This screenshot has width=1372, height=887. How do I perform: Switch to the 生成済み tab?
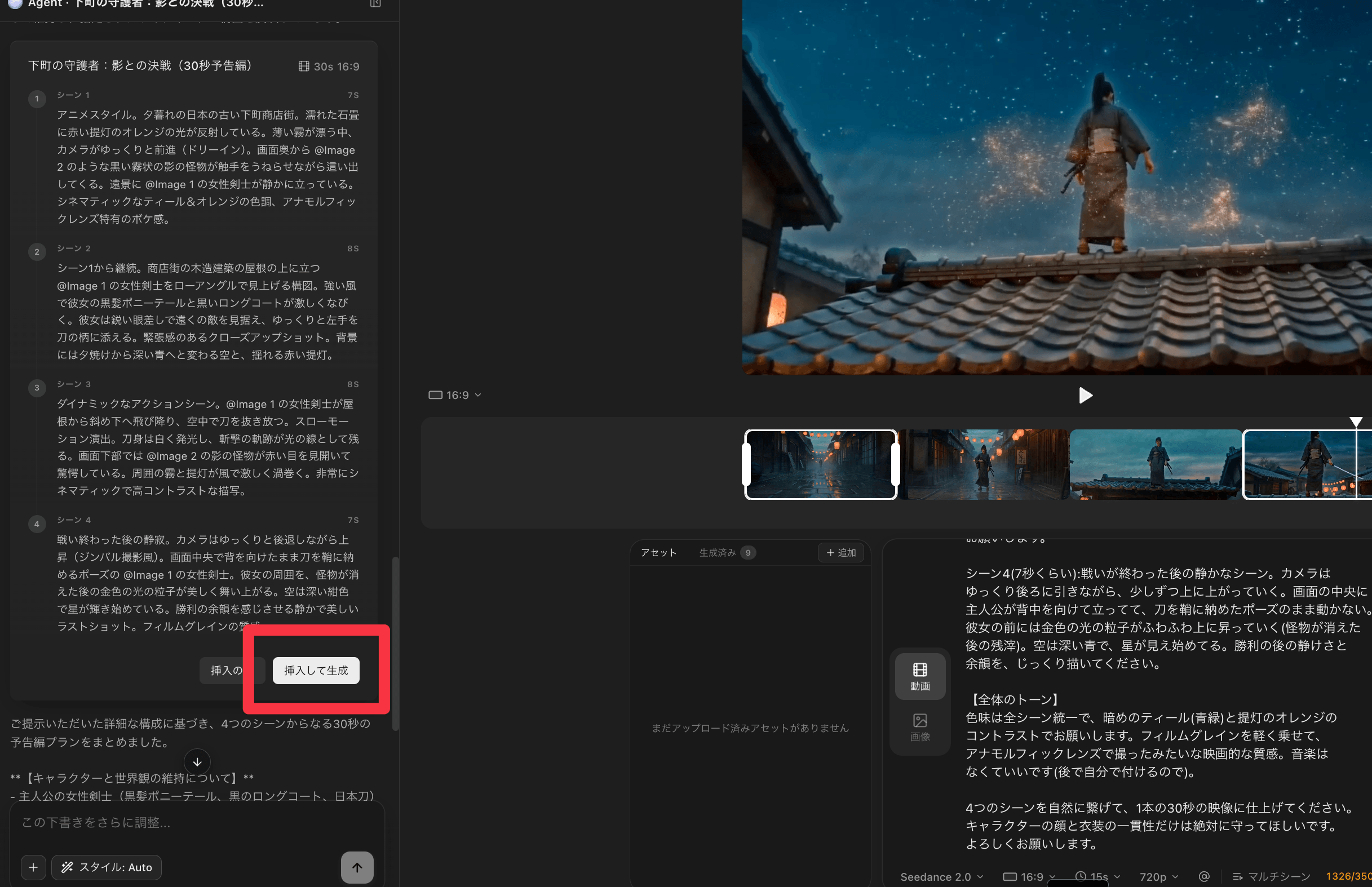coord(717,552)
